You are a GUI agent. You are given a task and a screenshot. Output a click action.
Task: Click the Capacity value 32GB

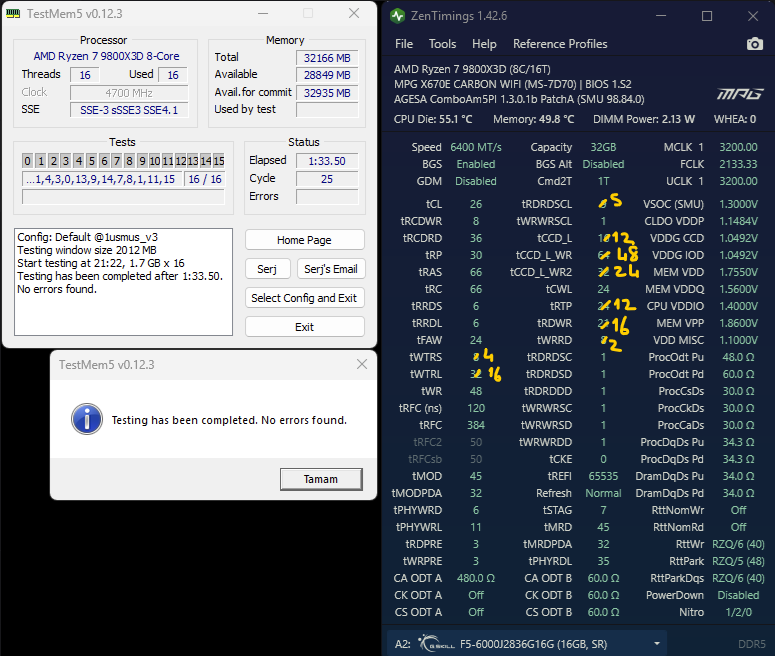[x=603, y=147]
